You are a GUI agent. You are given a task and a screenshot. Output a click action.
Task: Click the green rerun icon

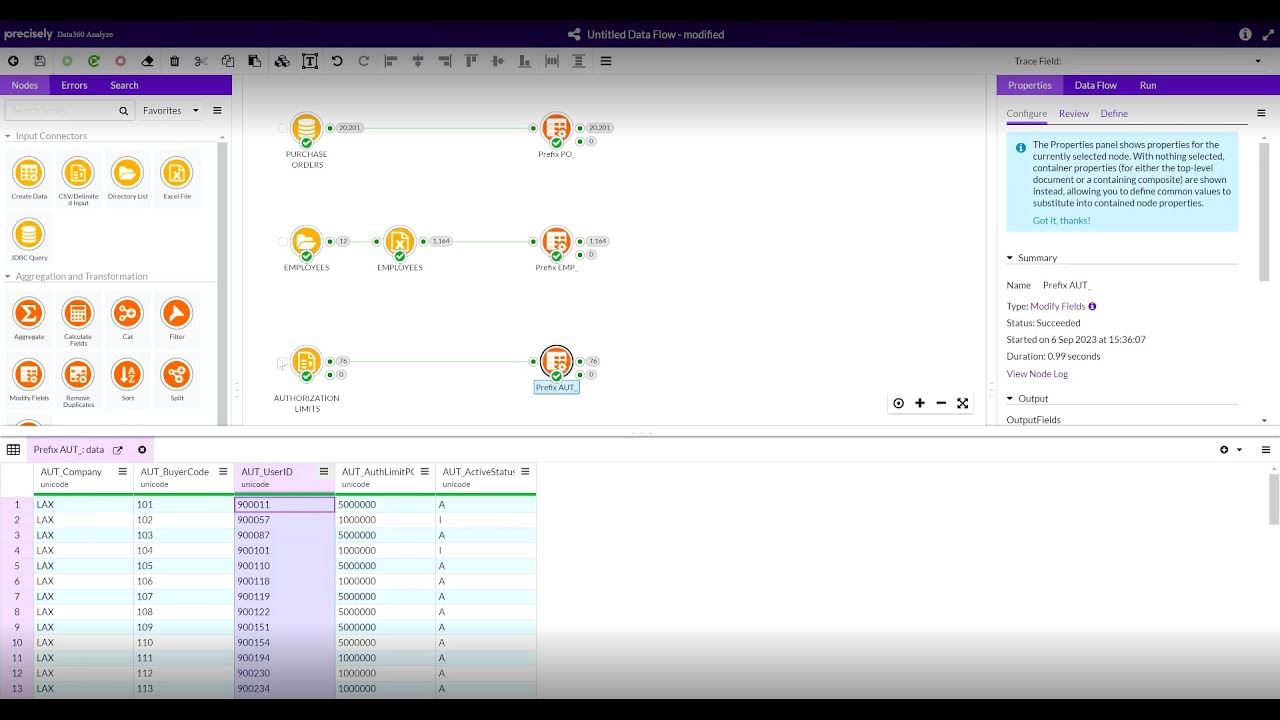[x=94, y=61]
